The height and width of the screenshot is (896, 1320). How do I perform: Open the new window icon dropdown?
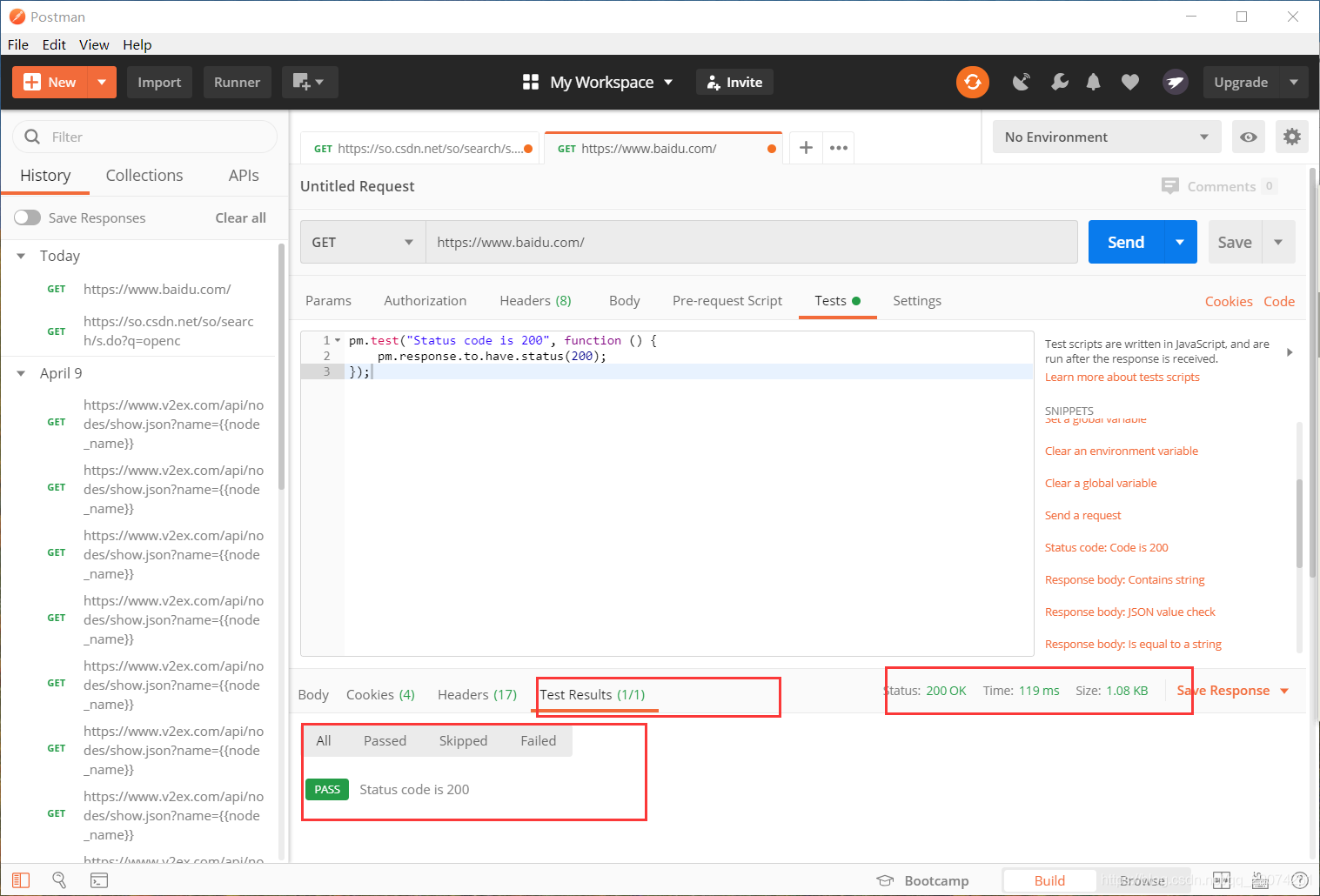pos(309,82)
